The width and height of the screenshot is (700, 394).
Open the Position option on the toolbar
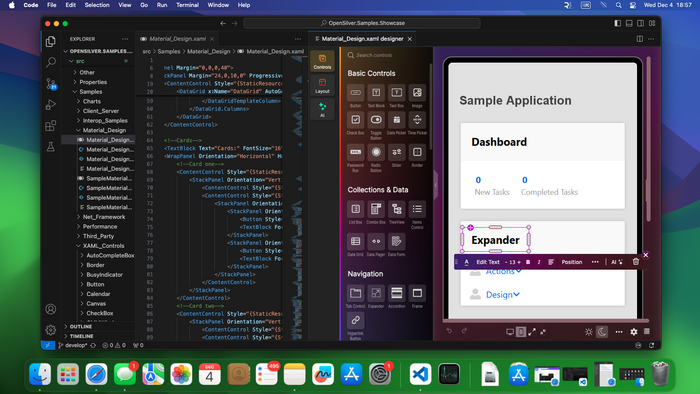click(x=572, y=262)
